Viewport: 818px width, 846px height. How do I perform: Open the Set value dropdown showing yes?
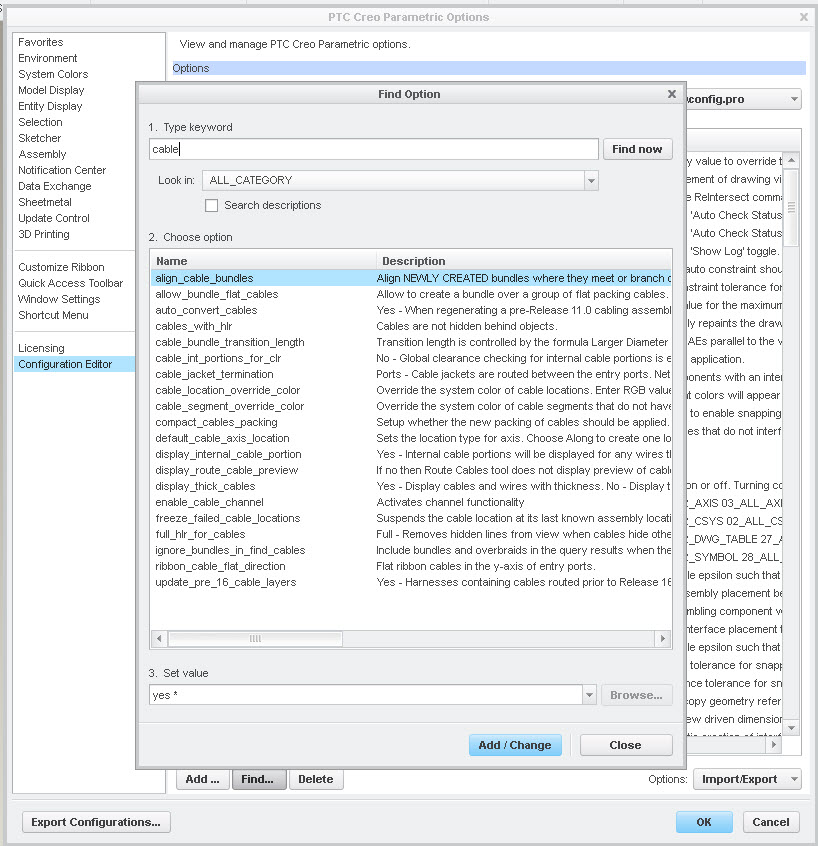(589, 695)
